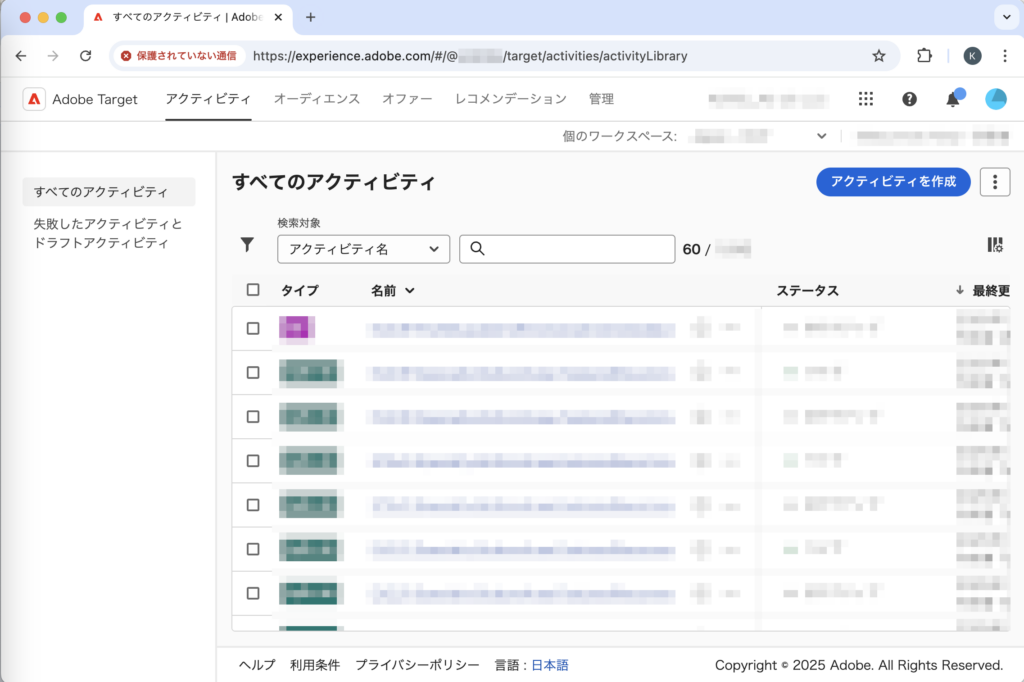View the not-secure connection warning
The height and width of the screenshot is (682, 1024).
pyautogui.click(x=180, y=56)
